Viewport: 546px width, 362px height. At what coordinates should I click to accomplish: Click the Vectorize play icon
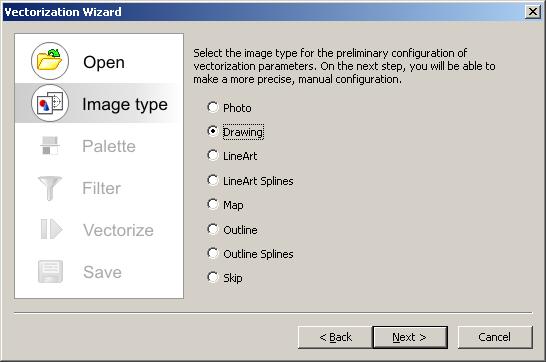coord(51,229)
